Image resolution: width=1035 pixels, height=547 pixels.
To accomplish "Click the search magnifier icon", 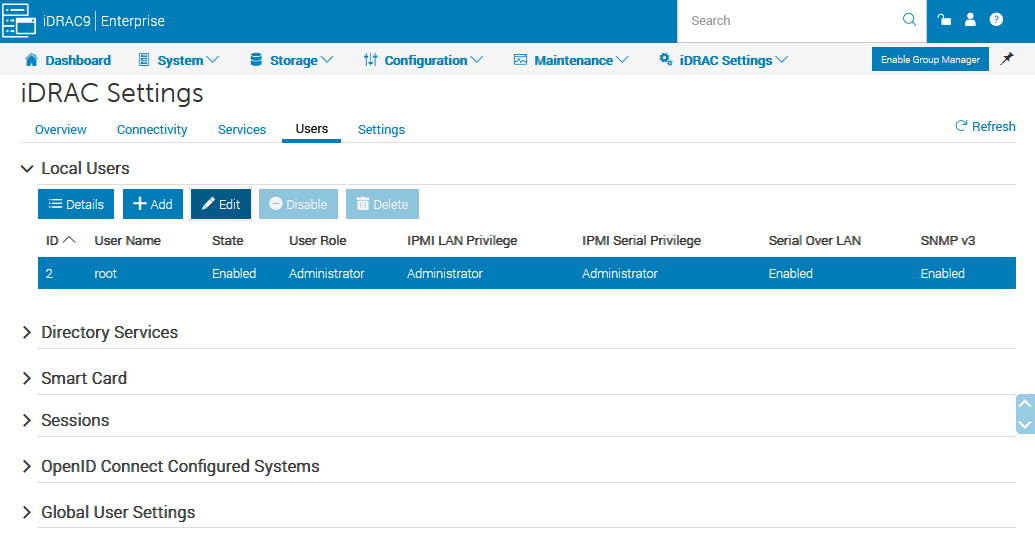I will click(x=909, y=20).
